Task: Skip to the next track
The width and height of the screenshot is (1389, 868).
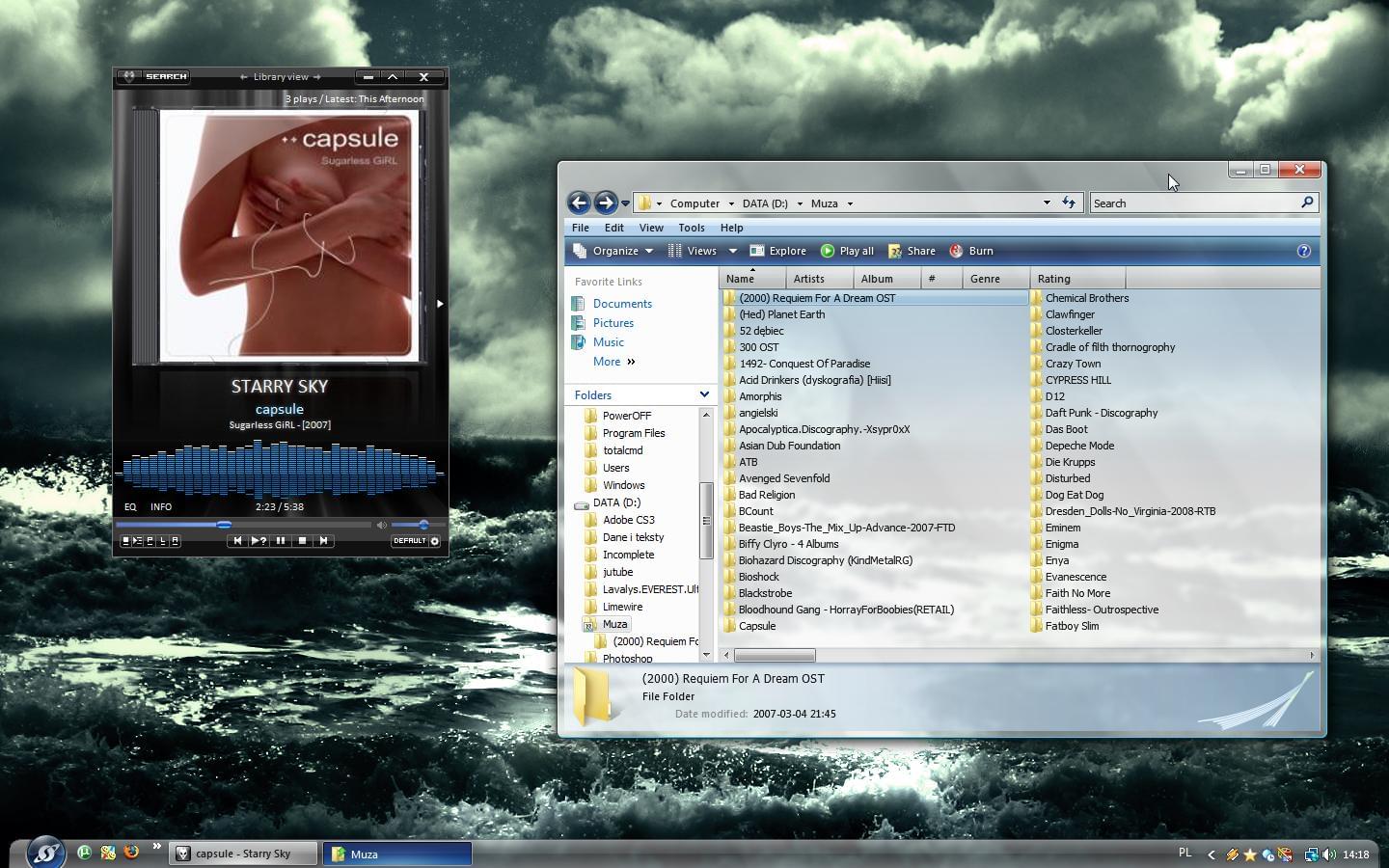Action: [x=323, y=541]
